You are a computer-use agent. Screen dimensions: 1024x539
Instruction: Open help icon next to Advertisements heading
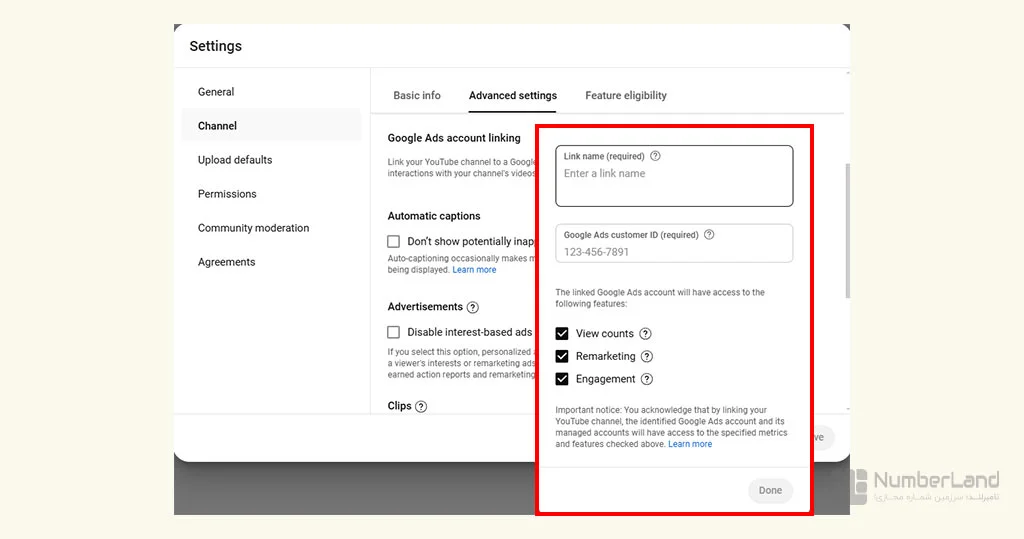(473, 307)
